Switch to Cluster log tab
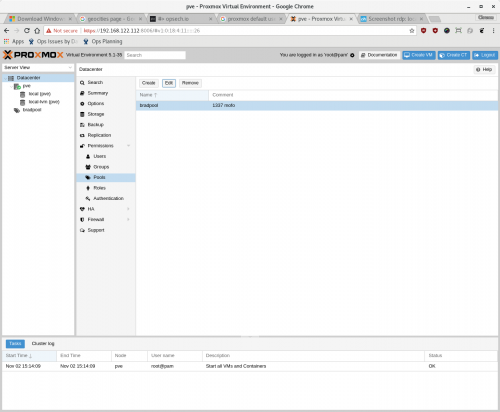Viewport: 500px width, 412px height. coord(43,344)
